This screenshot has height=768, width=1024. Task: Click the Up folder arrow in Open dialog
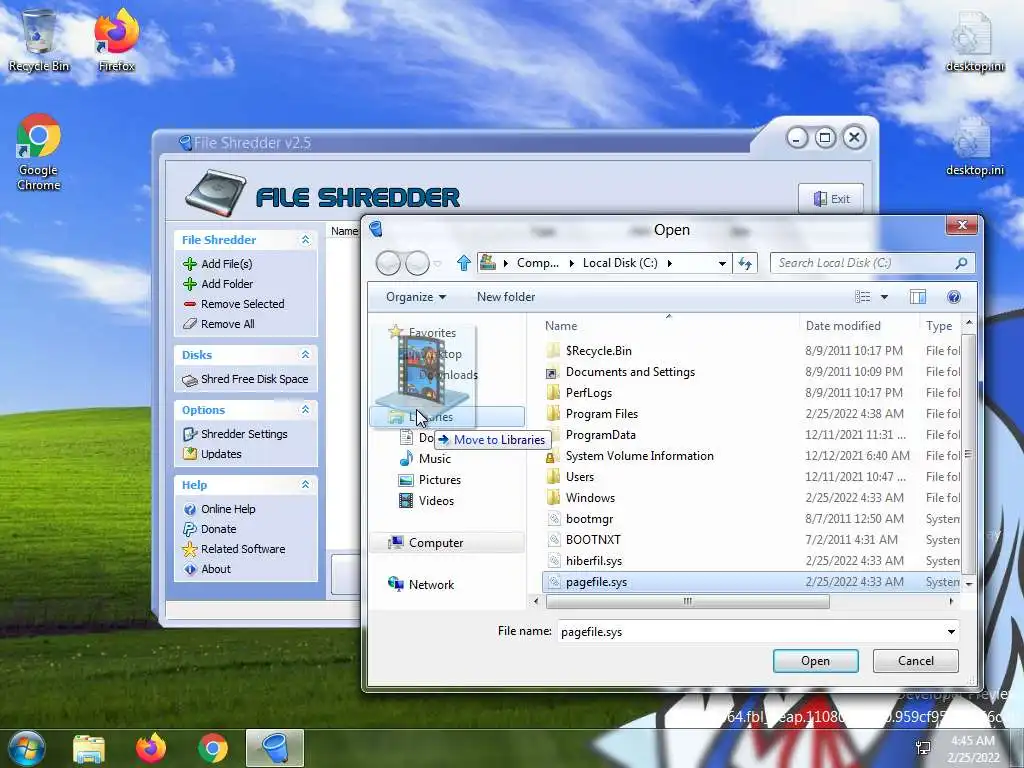pyautogui.click(x=464, y=263)
